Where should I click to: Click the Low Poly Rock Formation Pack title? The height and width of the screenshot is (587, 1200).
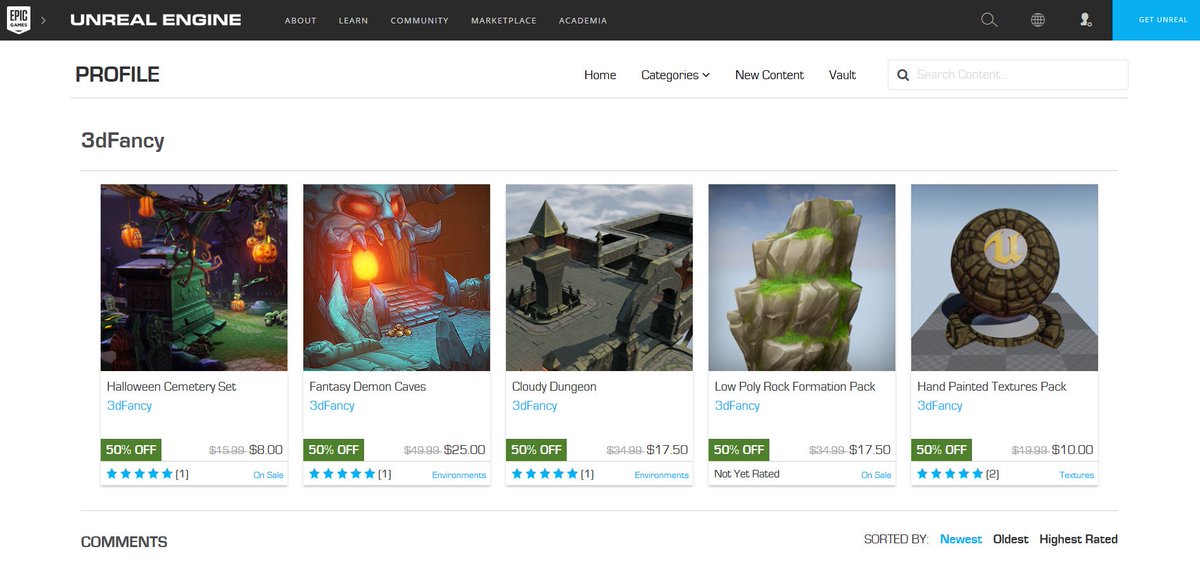coord(795,387)
